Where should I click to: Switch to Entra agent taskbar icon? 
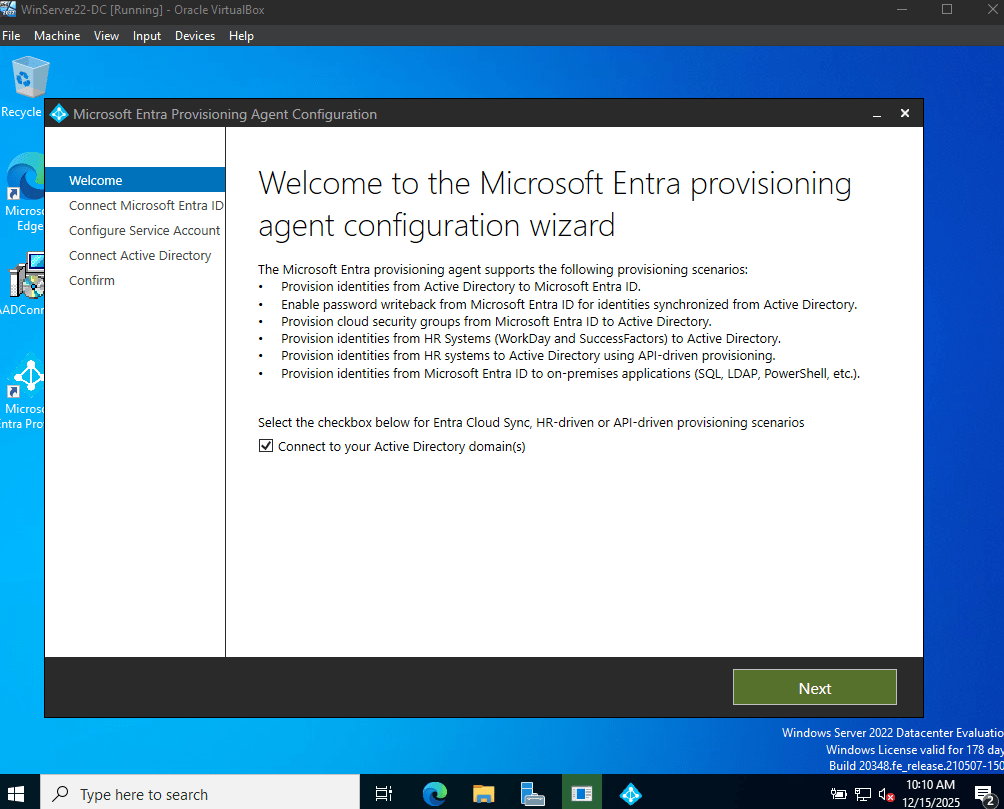[x=631, y=794]
